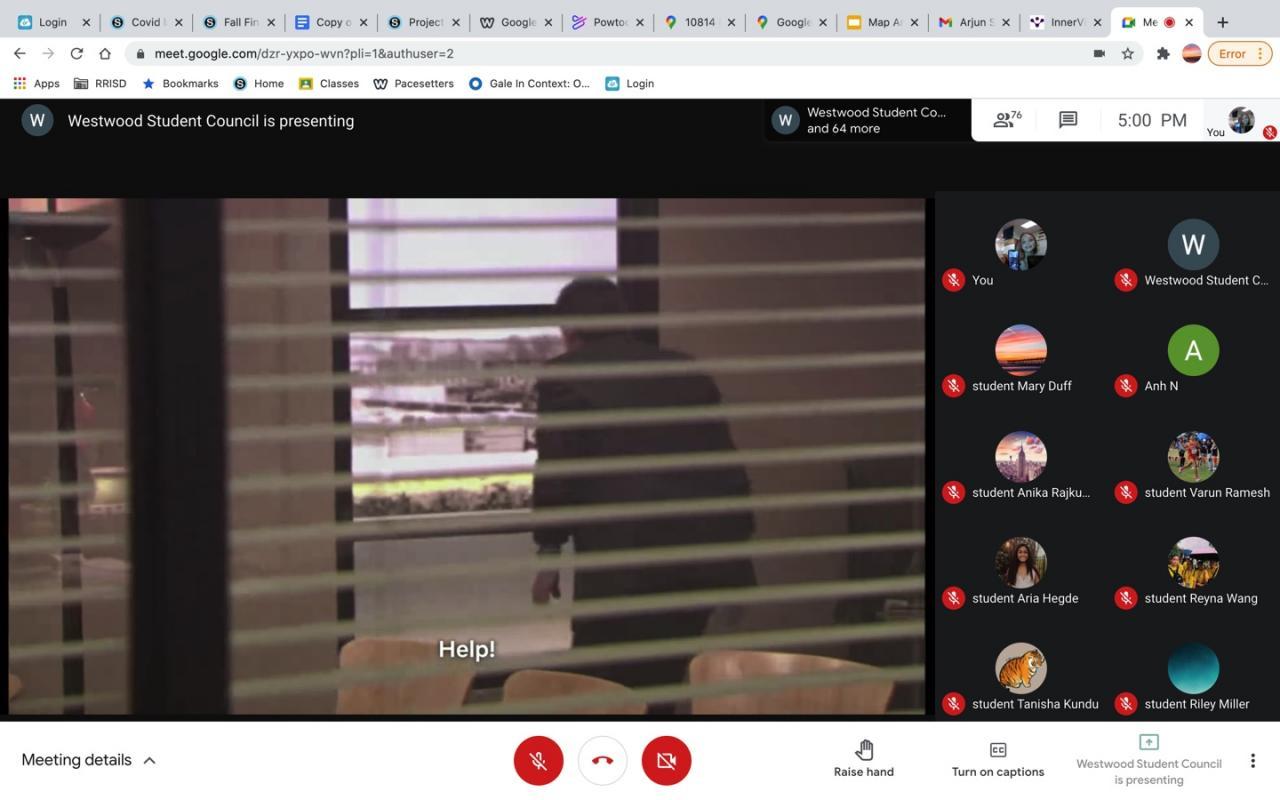The width and height of the screenshot is (1280, 800).
Task: Open the Home bookmark
Action: pyautogui.click(x=259, y=84)
